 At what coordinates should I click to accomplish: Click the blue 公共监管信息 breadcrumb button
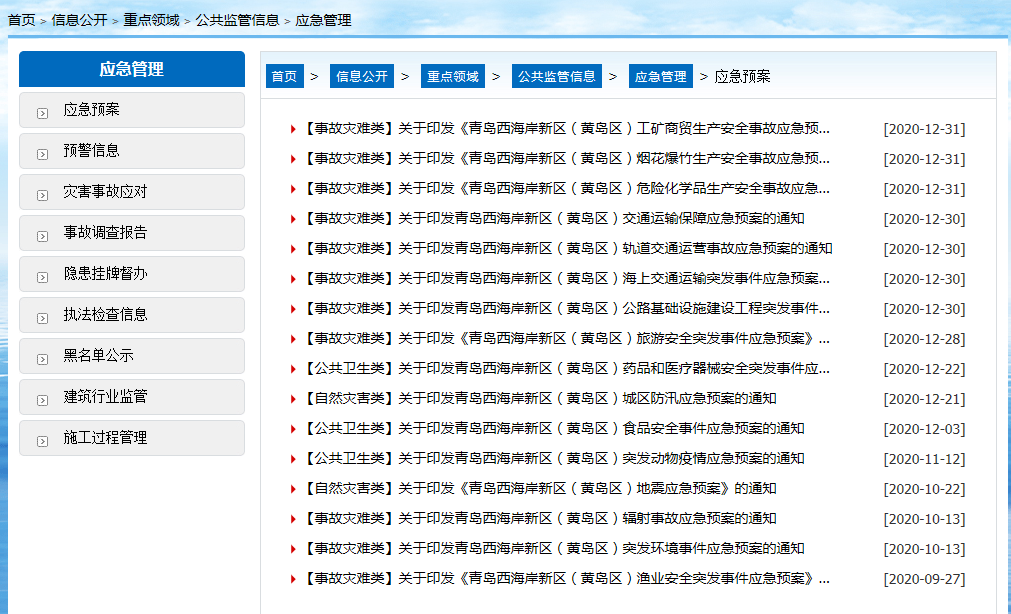pyautogui.click(x=556, y=77)
